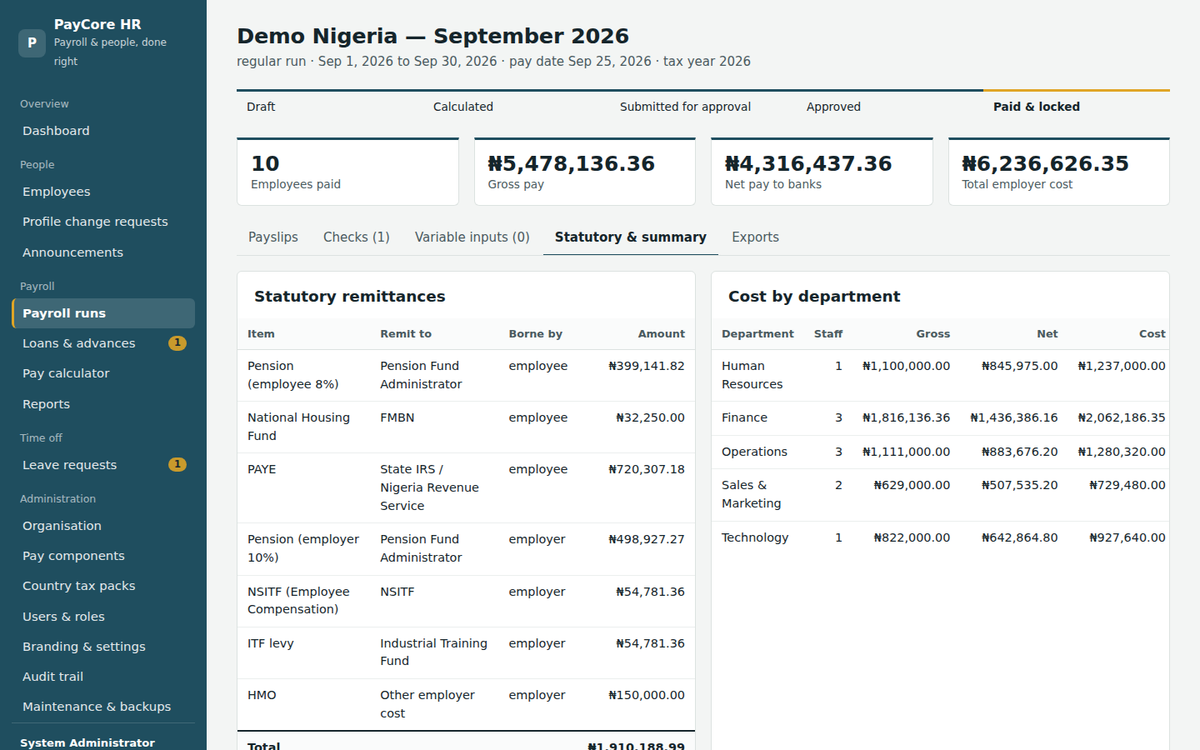Viewport: 1200px width, 750px height.
Task: Open the Audit trail
Action: pyautogui.click(x=103, y=677)
